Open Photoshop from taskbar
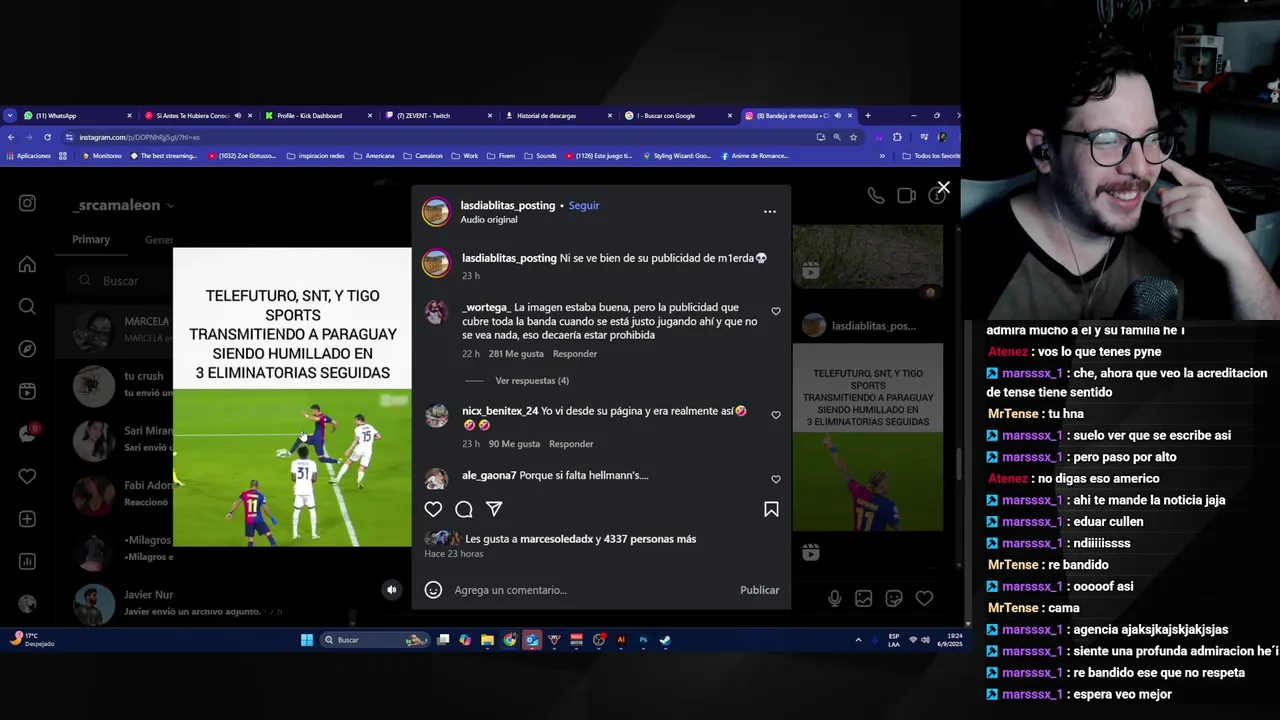The image size is (1280, 720). [643, 640]
